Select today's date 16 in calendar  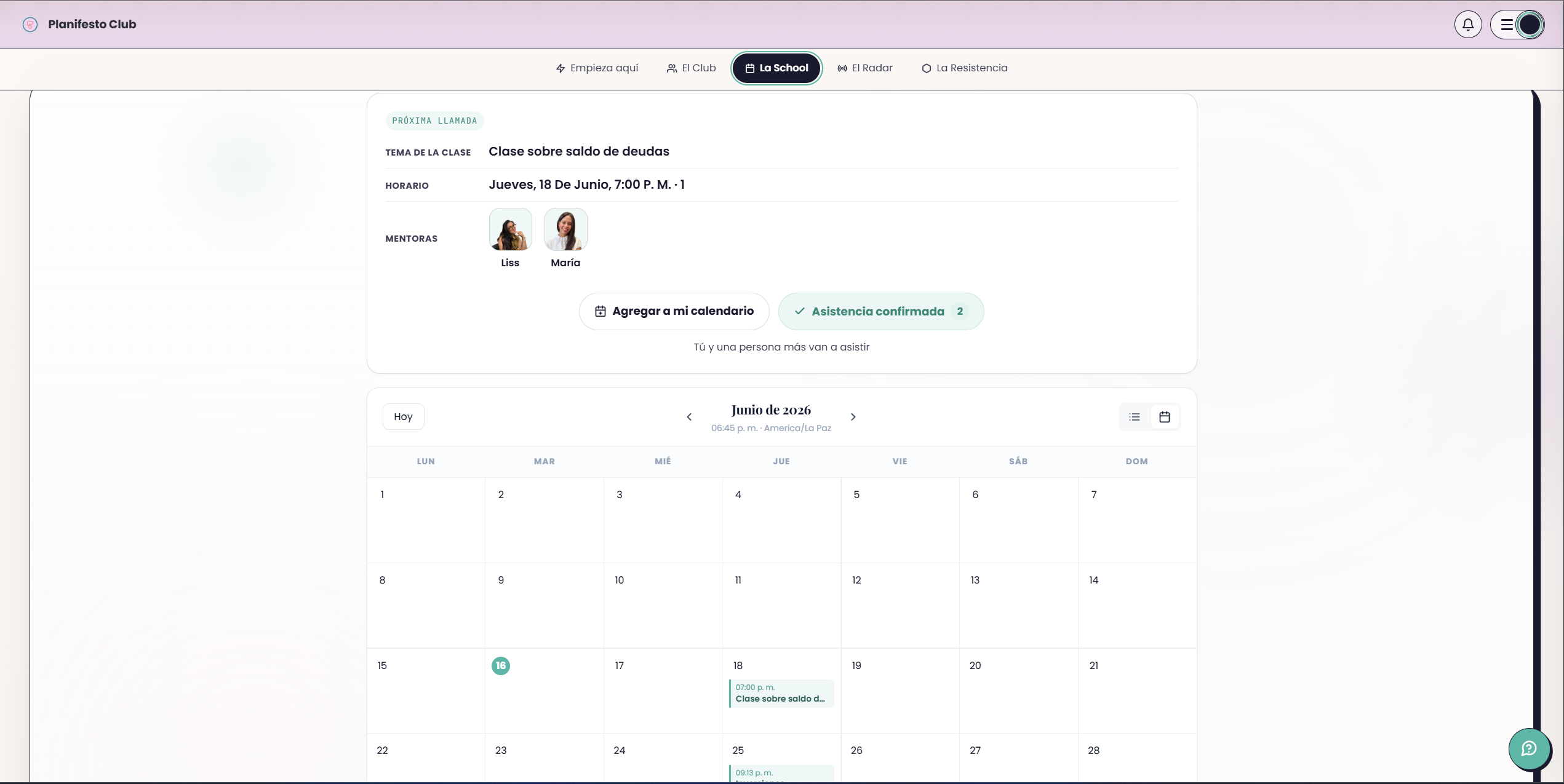[x=501, y=665]
